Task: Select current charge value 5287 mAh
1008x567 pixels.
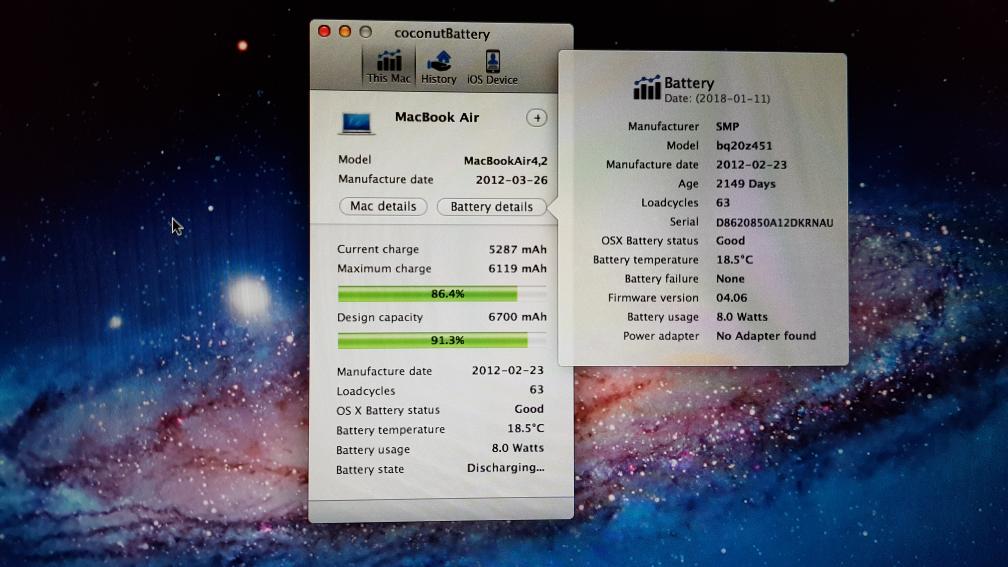Action: coord(517,249)
